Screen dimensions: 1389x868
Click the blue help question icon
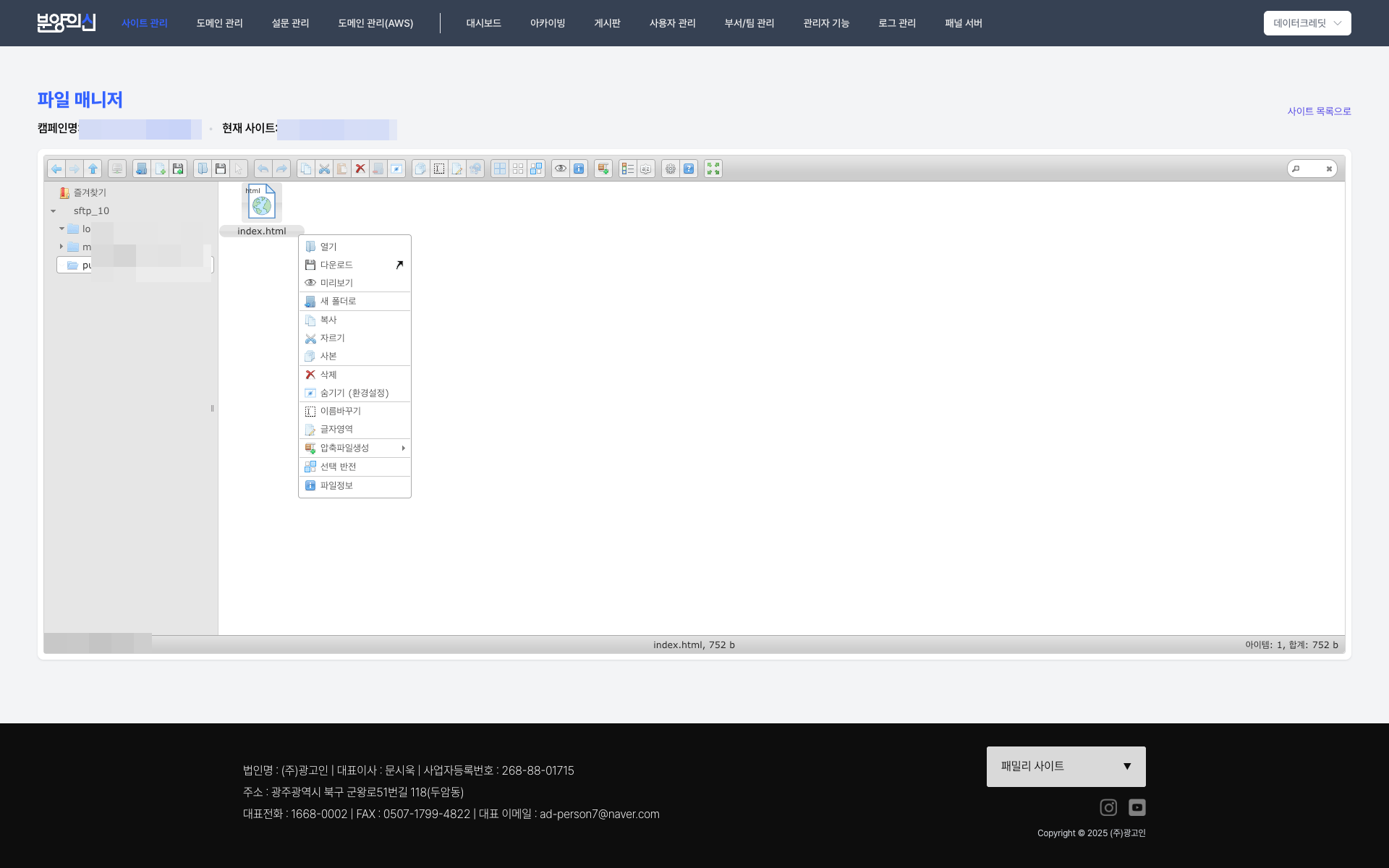tap(689, 169)
